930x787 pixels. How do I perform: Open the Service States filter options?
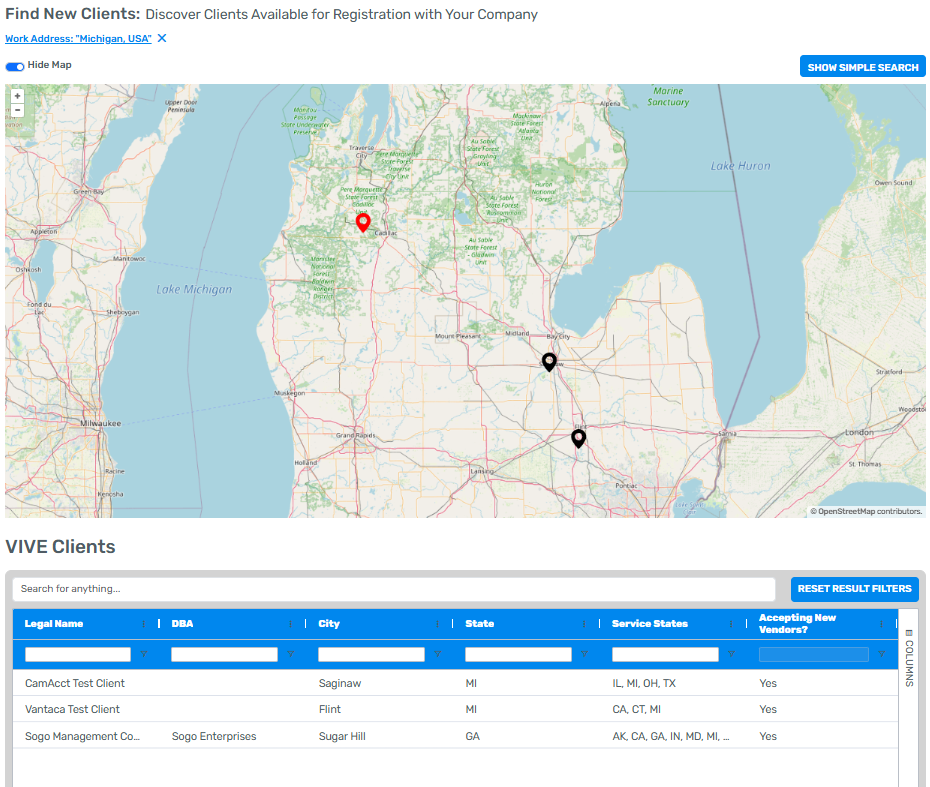tap(731, 654)
